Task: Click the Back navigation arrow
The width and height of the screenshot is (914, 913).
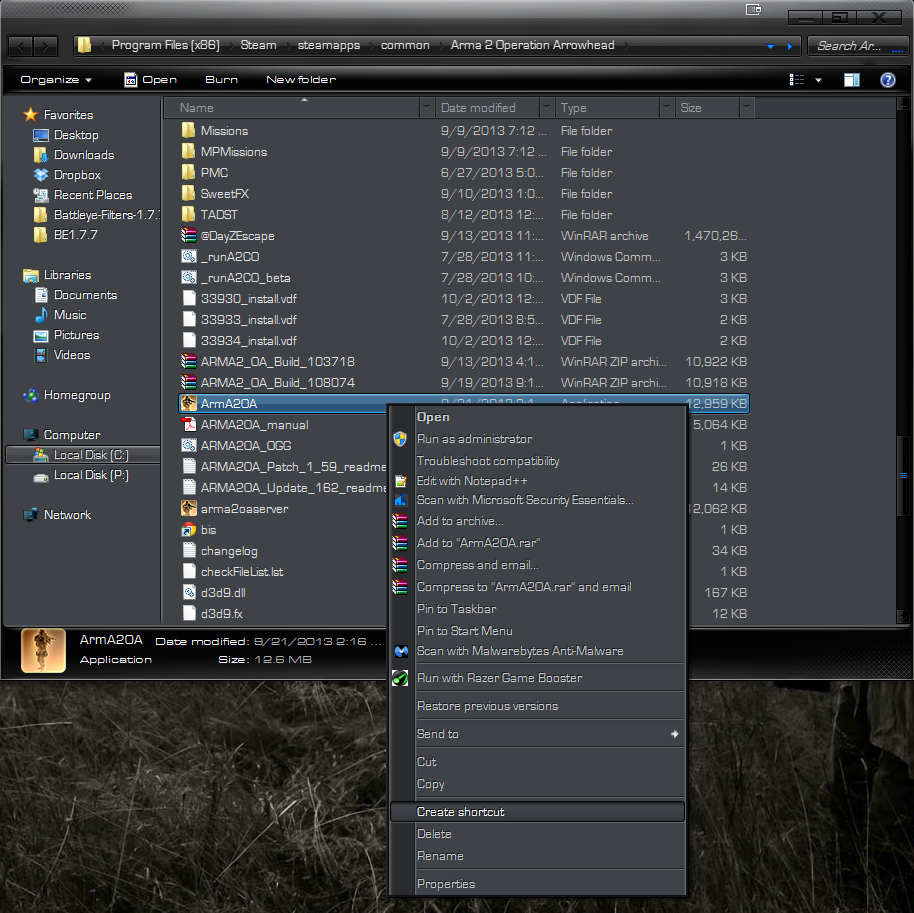Action: (21, 46)
